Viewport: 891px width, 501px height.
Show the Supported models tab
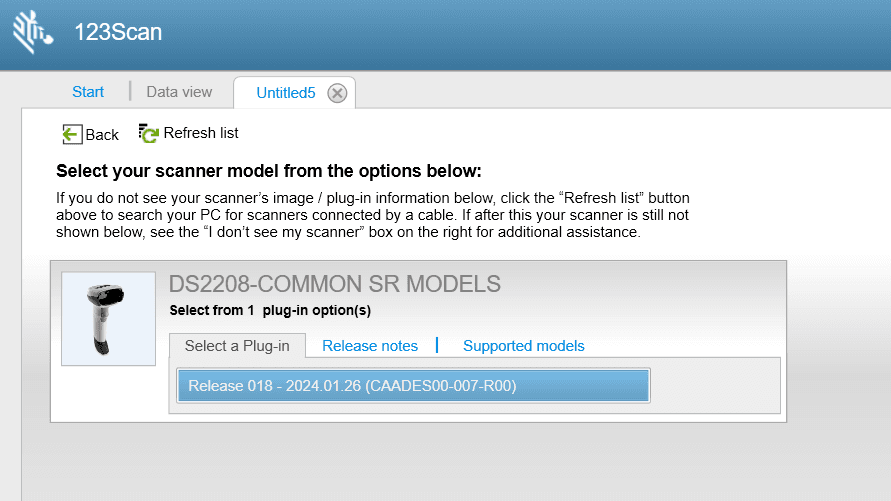523,346
